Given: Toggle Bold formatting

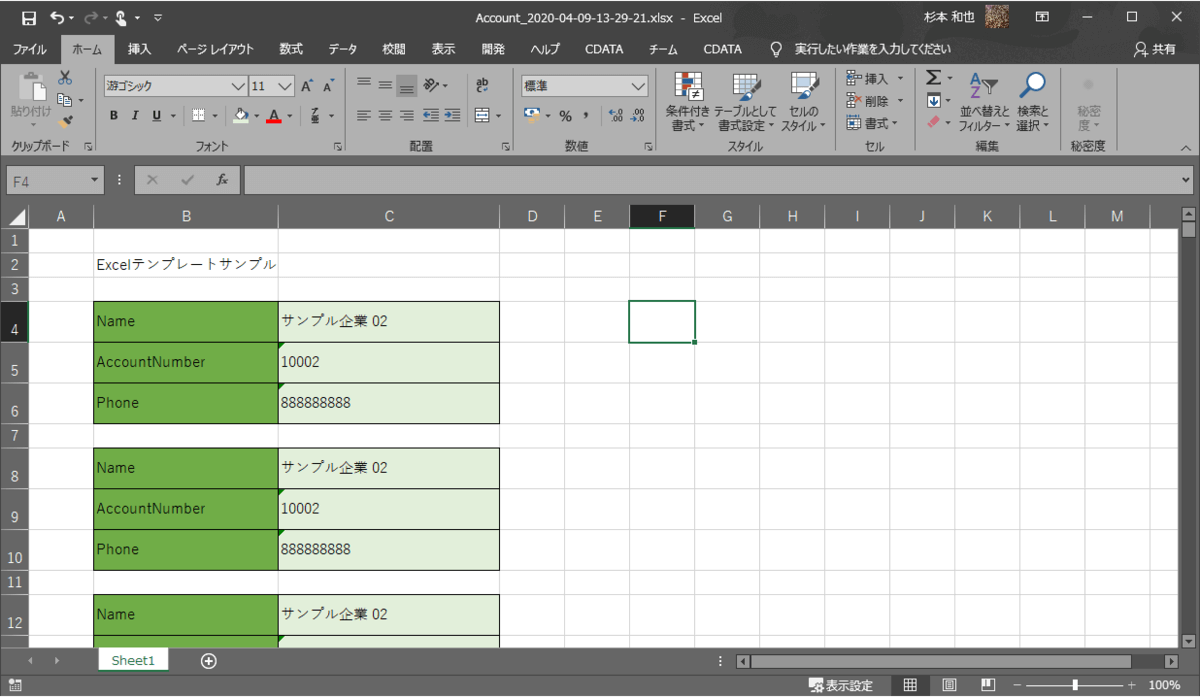Looking at the screenshot, I should tap(113, 115).
